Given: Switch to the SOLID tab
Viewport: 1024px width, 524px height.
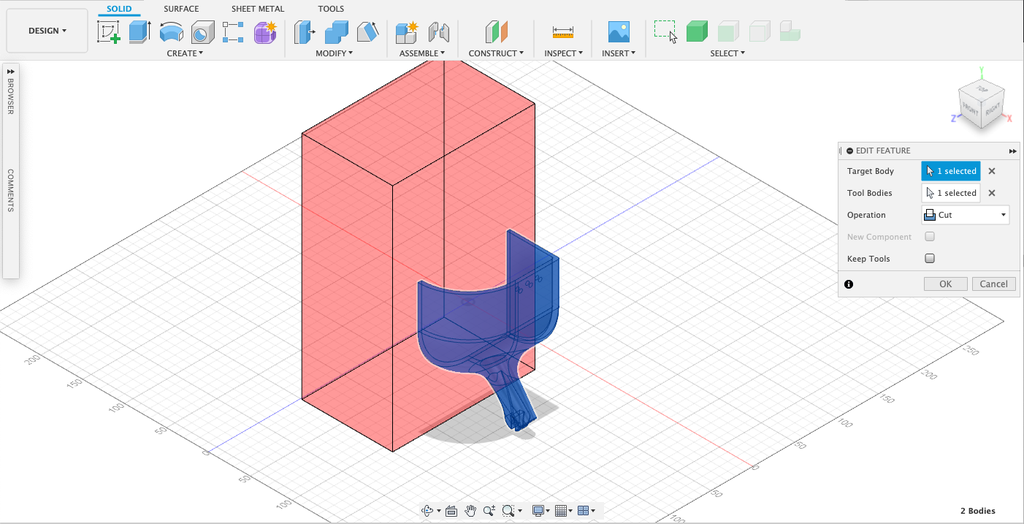Looking at the screenshot, I should pos(119,9).
